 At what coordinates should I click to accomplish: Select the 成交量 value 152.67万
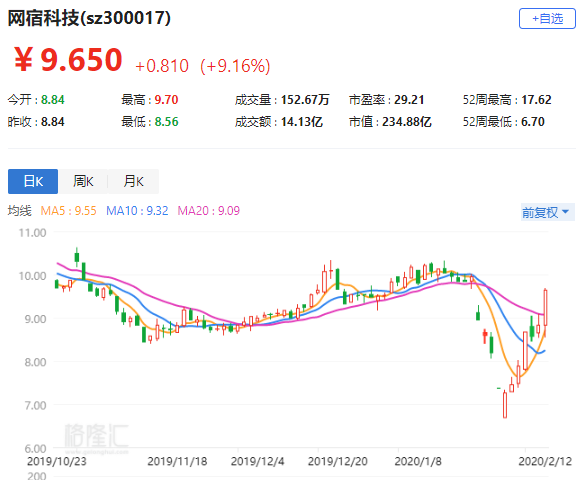click(305, 99)
